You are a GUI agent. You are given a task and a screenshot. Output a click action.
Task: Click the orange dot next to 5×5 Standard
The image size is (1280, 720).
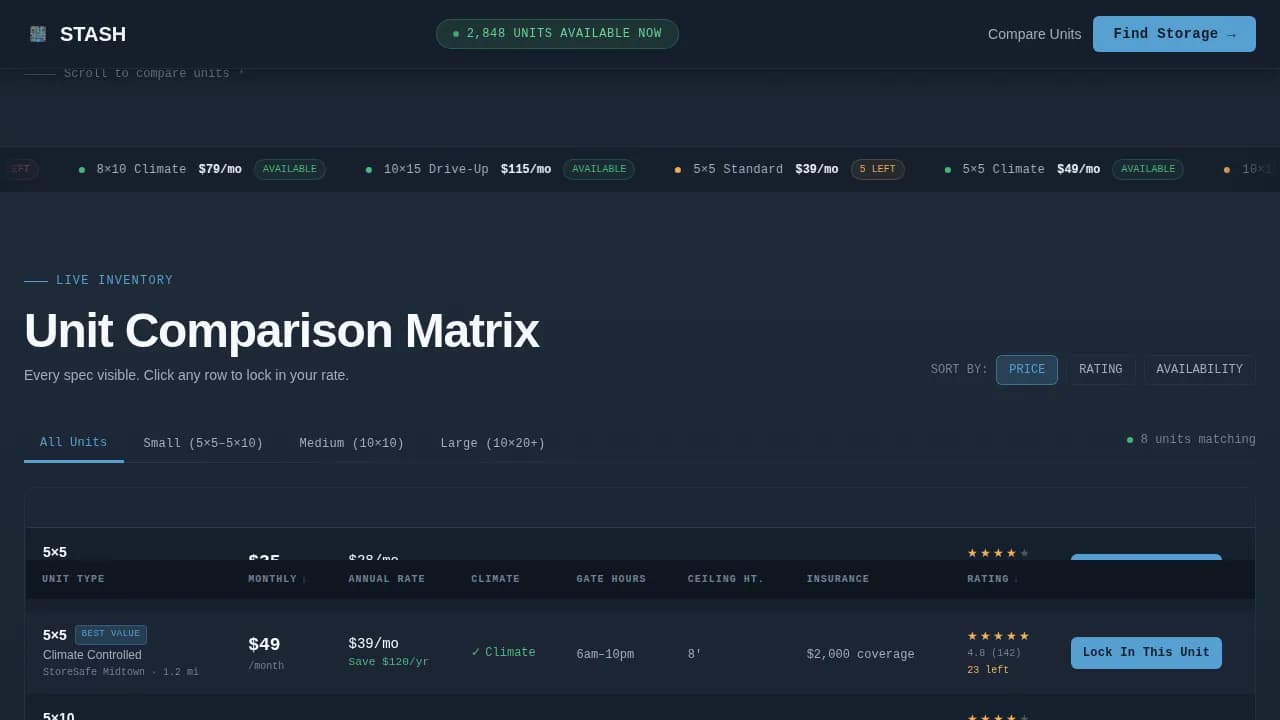[677, 169]
